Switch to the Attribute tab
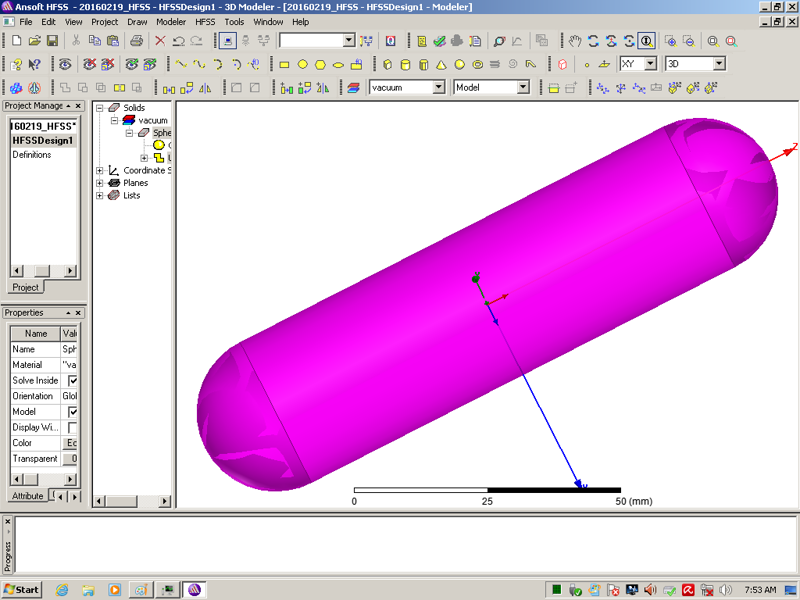This screenshot has height=600, width=800. tap(27, 496)
